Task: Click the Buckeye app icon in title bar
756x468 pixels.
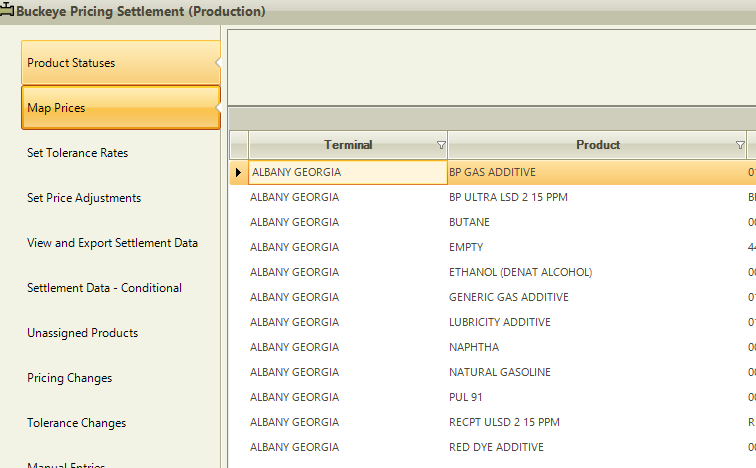Action: tap(8, 11)
